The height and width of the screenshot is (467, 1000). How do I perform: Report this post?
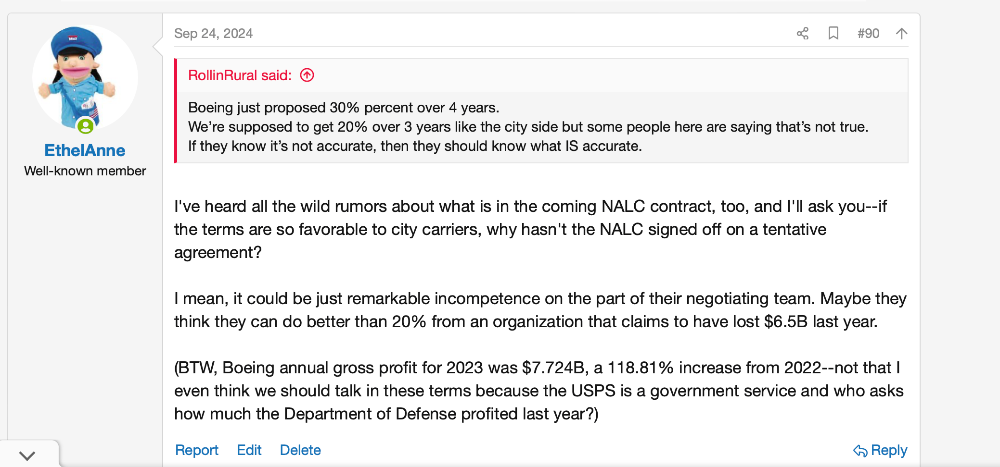tap(196, 450)
